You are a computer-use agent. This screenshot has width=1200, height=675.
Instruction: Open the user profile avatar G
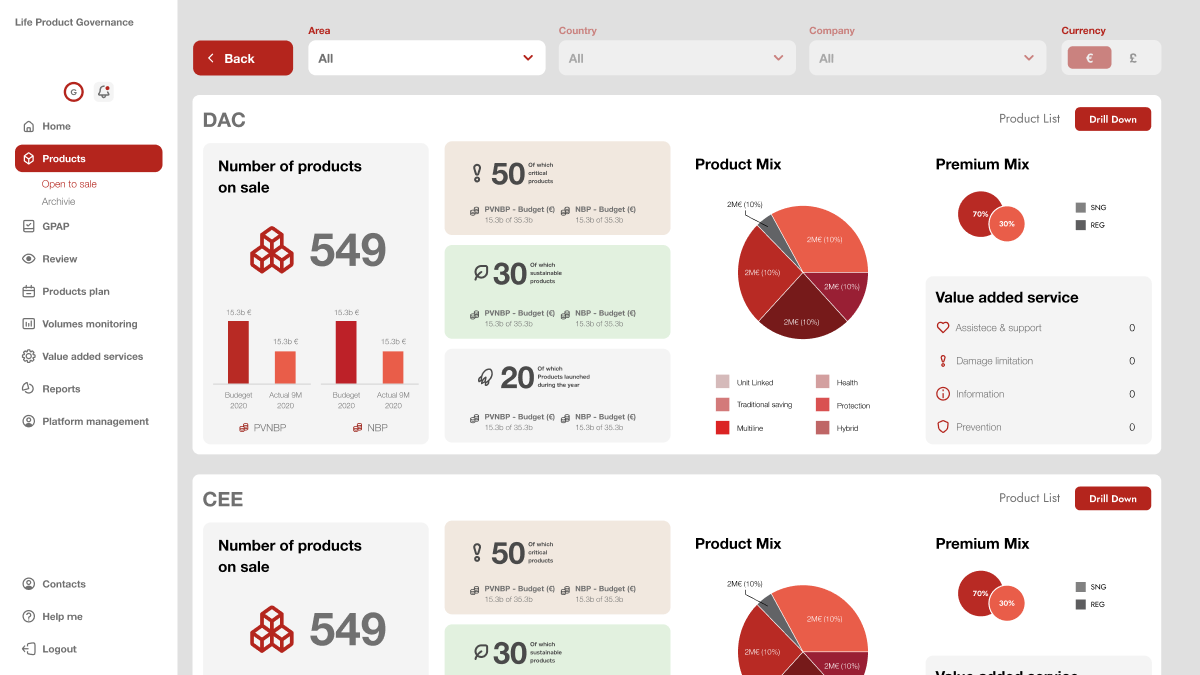tap(73, 92)
